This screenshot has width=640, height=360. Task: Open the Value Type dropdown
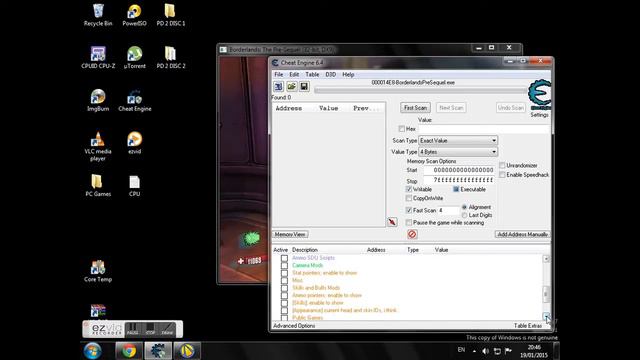(x=458, y=152)
